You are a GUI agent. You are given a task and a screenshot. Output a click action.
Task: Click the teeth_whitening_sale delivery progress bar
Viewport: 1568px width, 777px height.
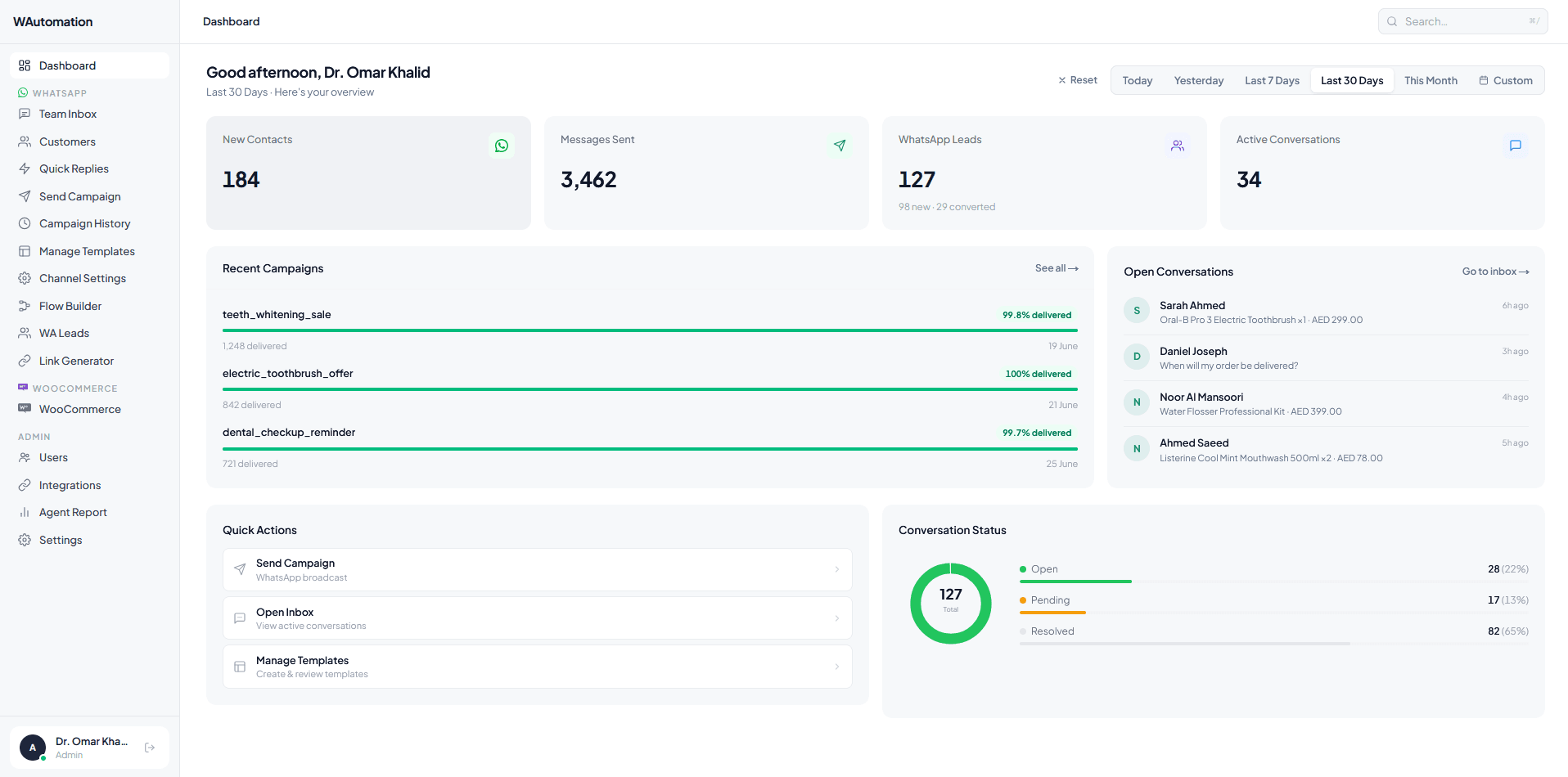(x=650, y=330)
